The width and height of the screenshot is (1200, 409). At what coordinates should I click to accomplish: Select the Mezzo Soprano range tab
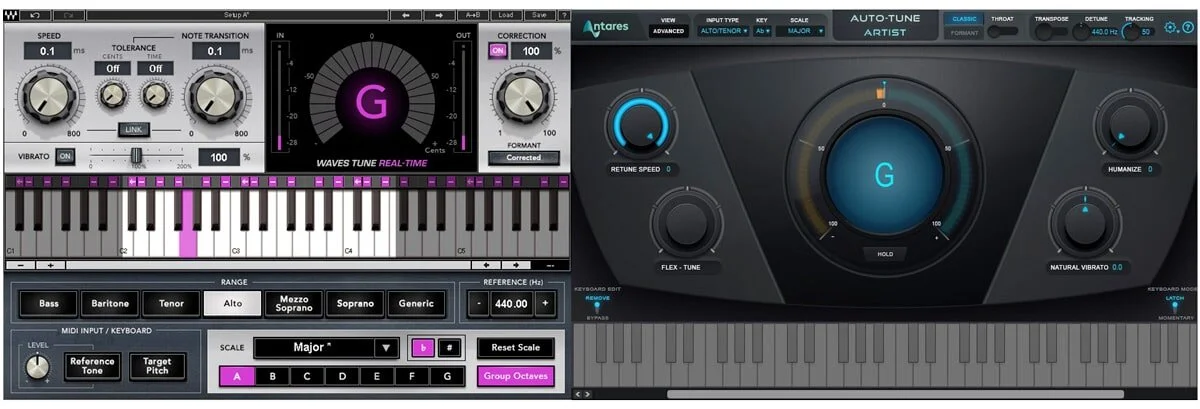point(293,303)
